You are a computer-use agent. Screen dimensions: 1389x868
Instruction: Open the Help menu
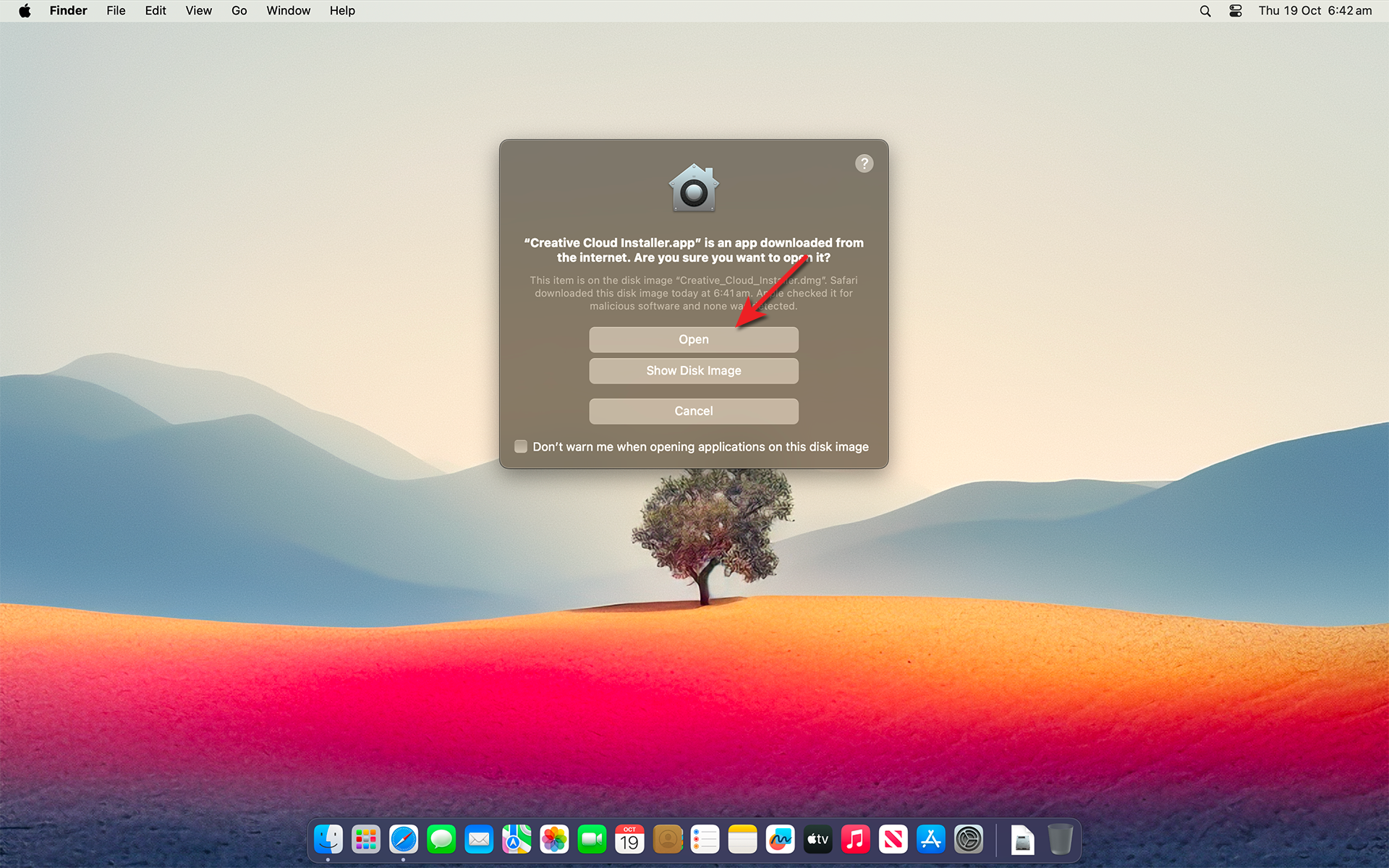coord(342,11)
